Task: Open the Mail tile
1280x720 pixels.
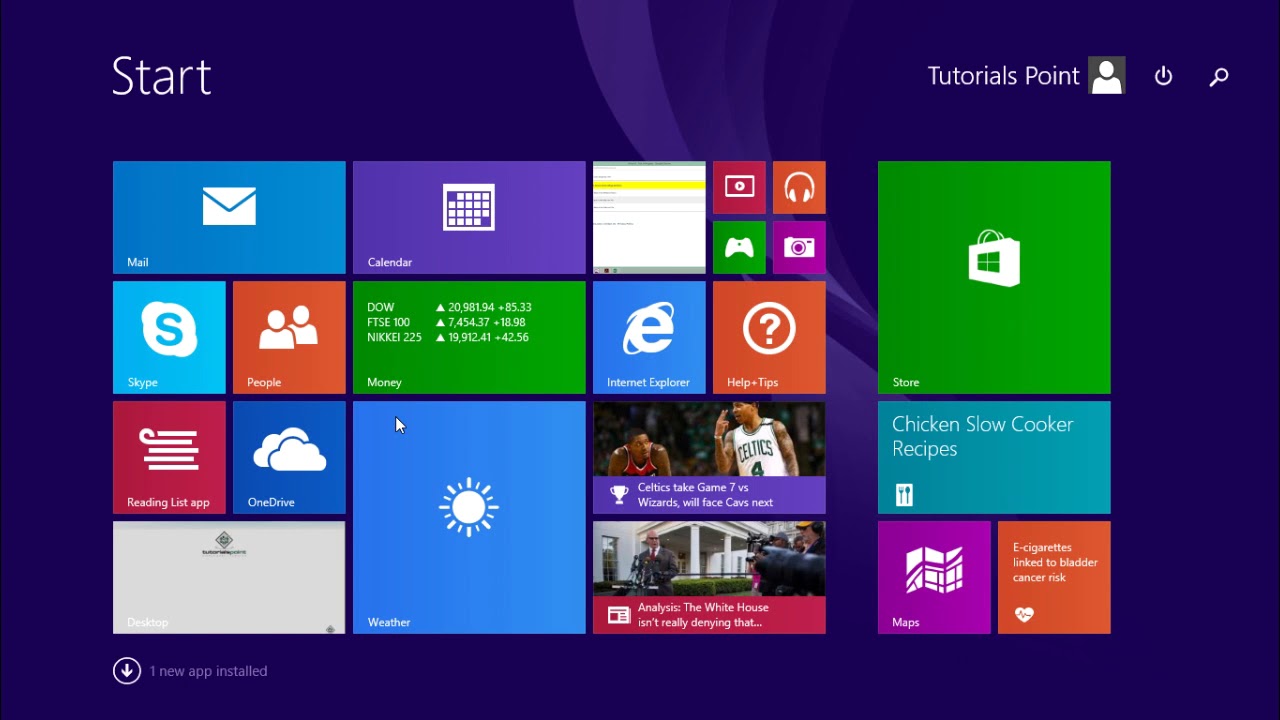Action: (x=229, y=217)
